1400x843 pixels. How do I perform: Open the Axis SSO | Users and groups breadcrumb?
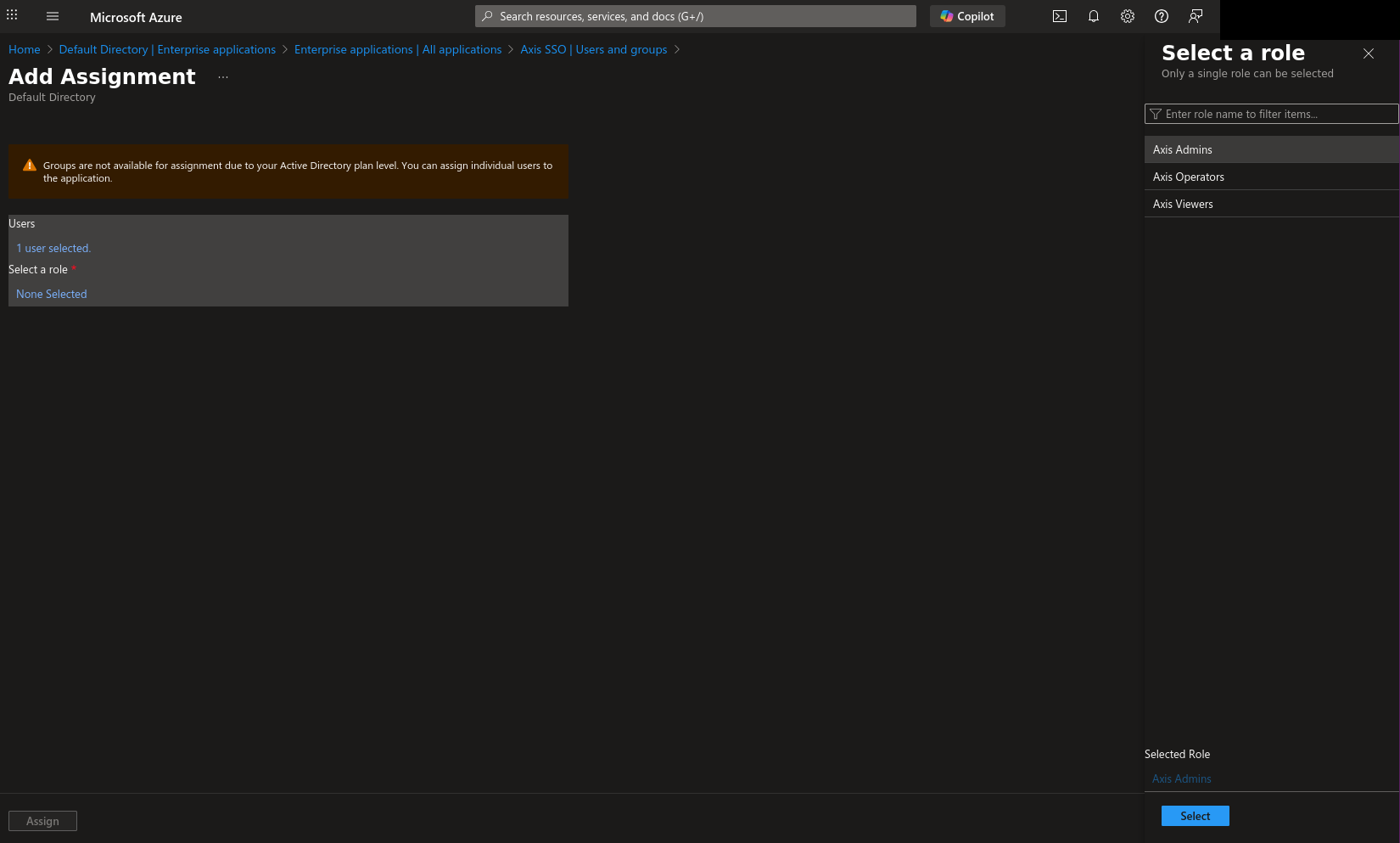click(x=593, y=49)
